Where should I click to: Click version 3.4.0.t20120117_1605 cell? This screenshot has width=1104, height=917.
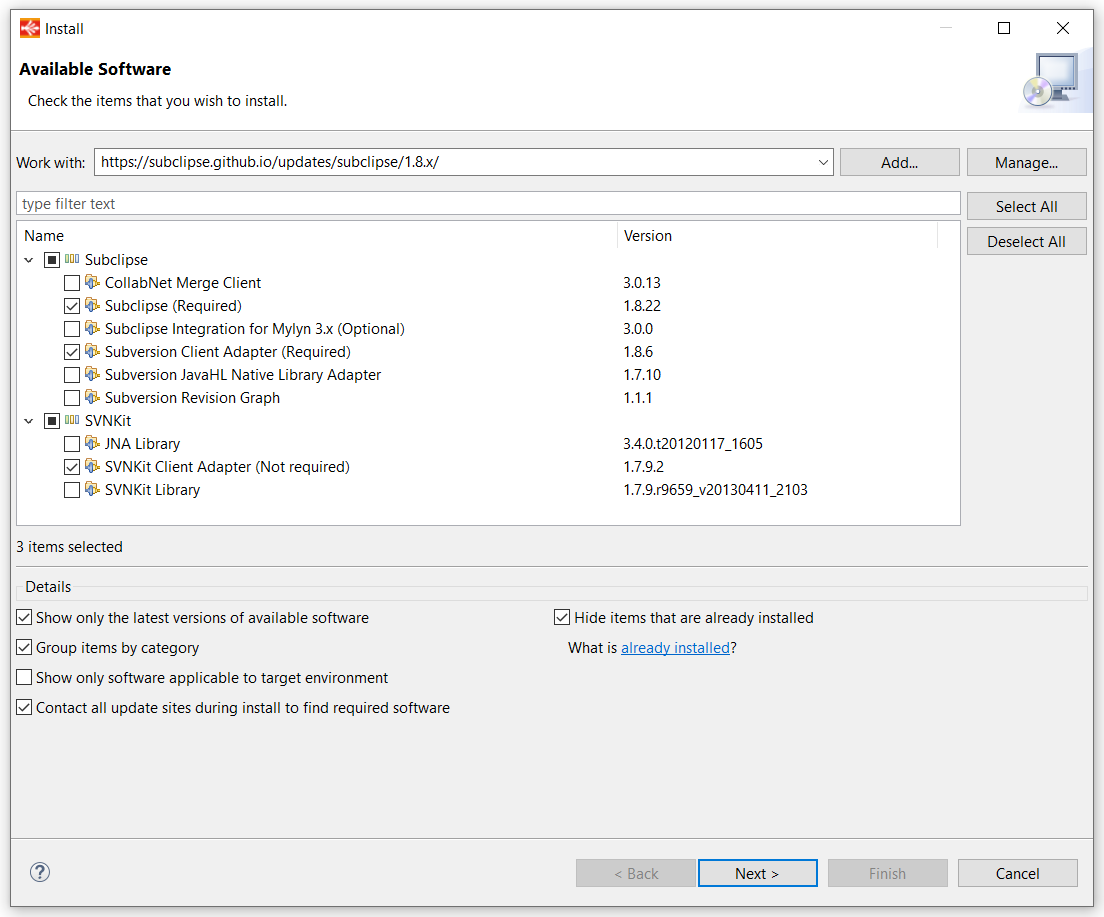click(693, 444)
